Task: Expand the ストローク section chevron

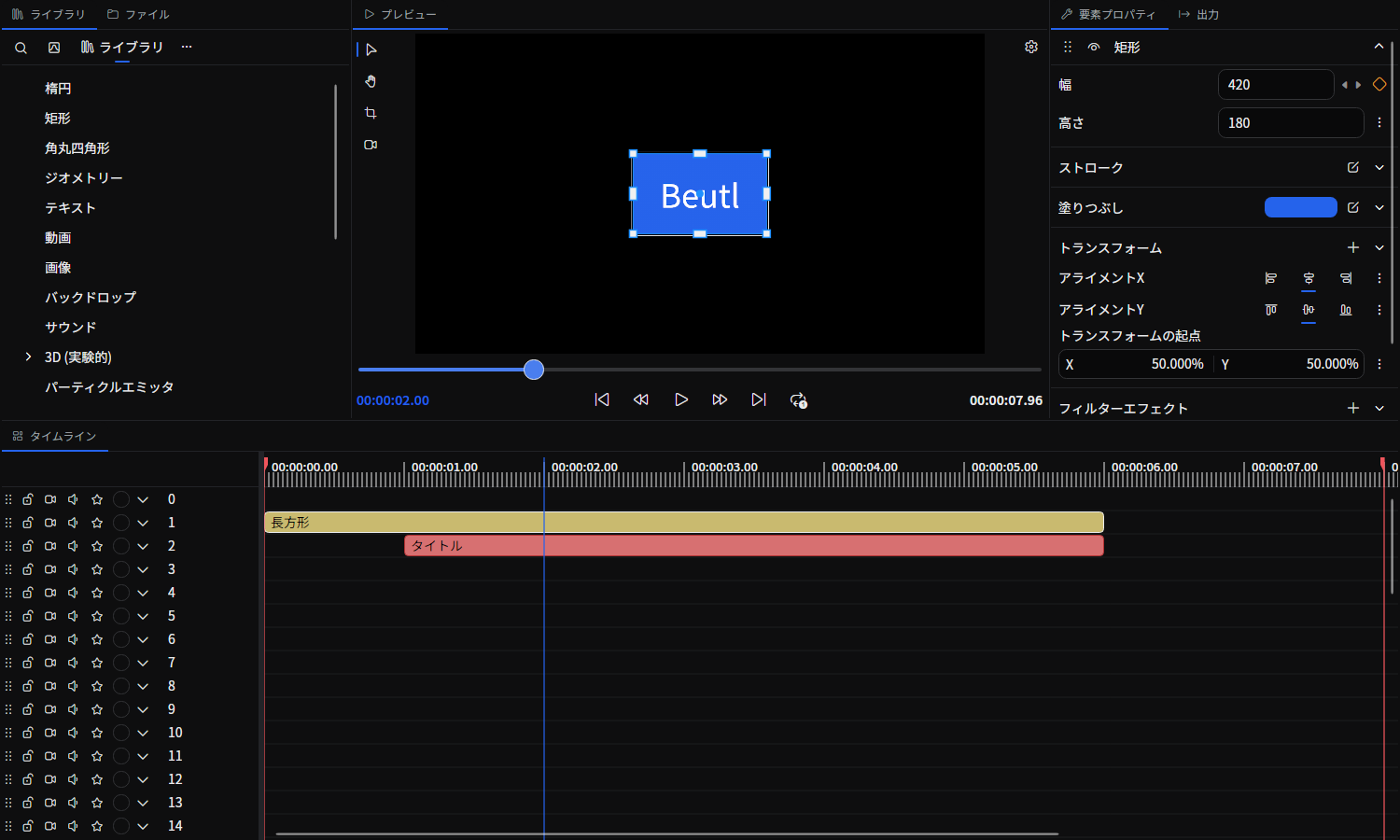Action: pos(1379,167)
